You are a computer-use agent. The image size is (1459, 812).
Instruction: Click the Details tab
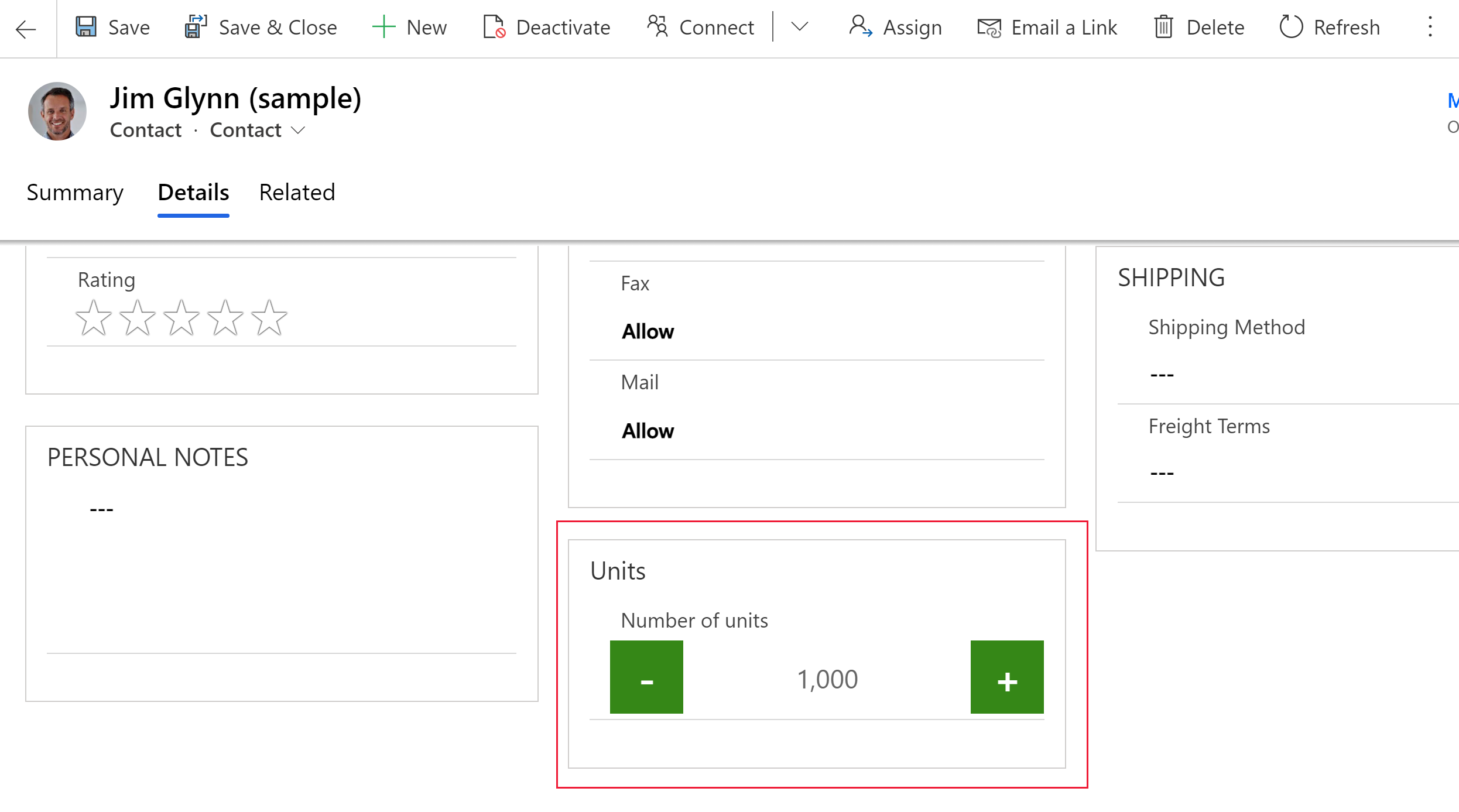pyautogui.click(x=193, y=191)
